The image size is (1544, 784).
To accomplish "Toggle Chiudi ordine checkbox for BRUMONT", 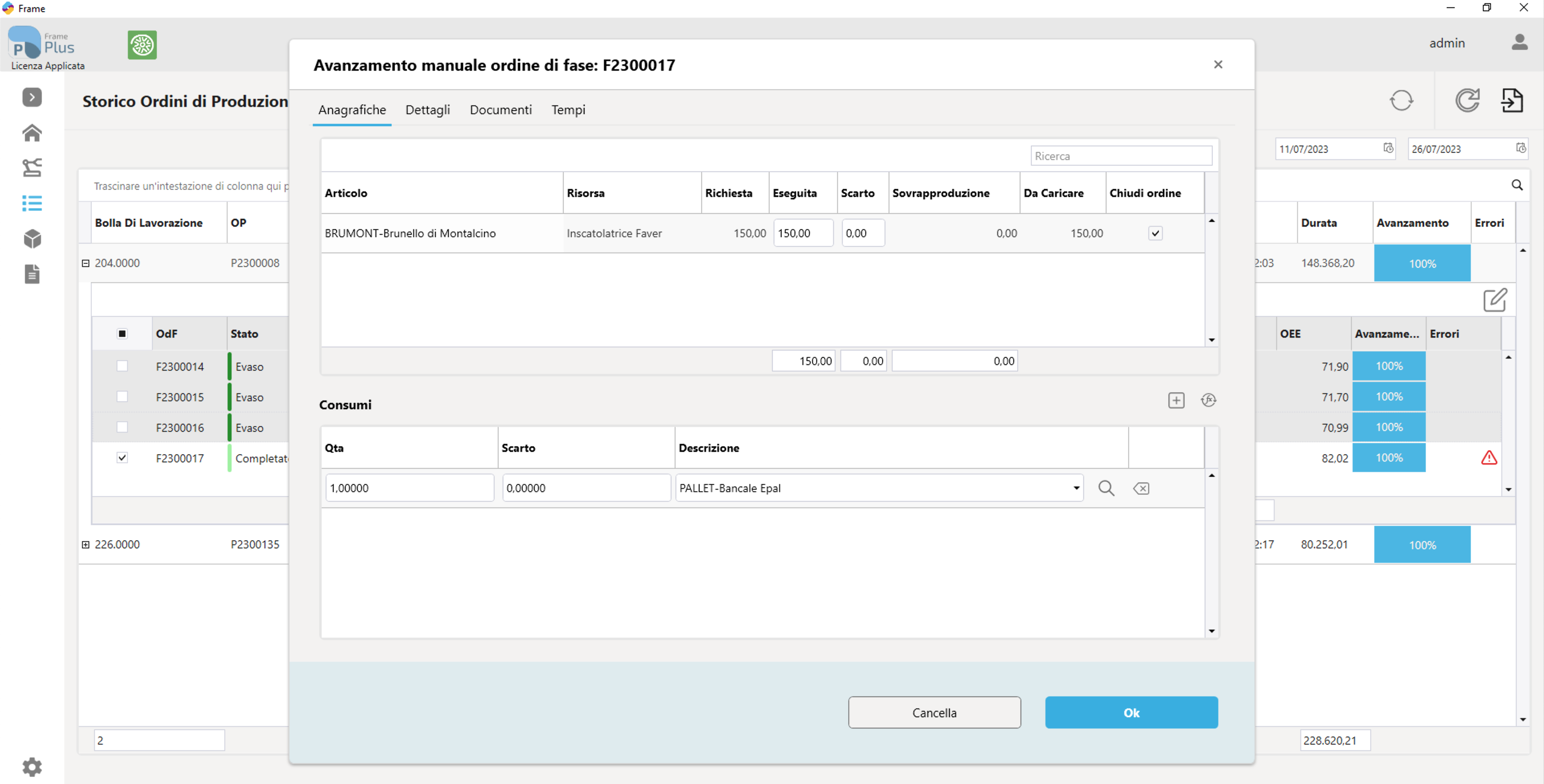I will (x=1155, y=233).
